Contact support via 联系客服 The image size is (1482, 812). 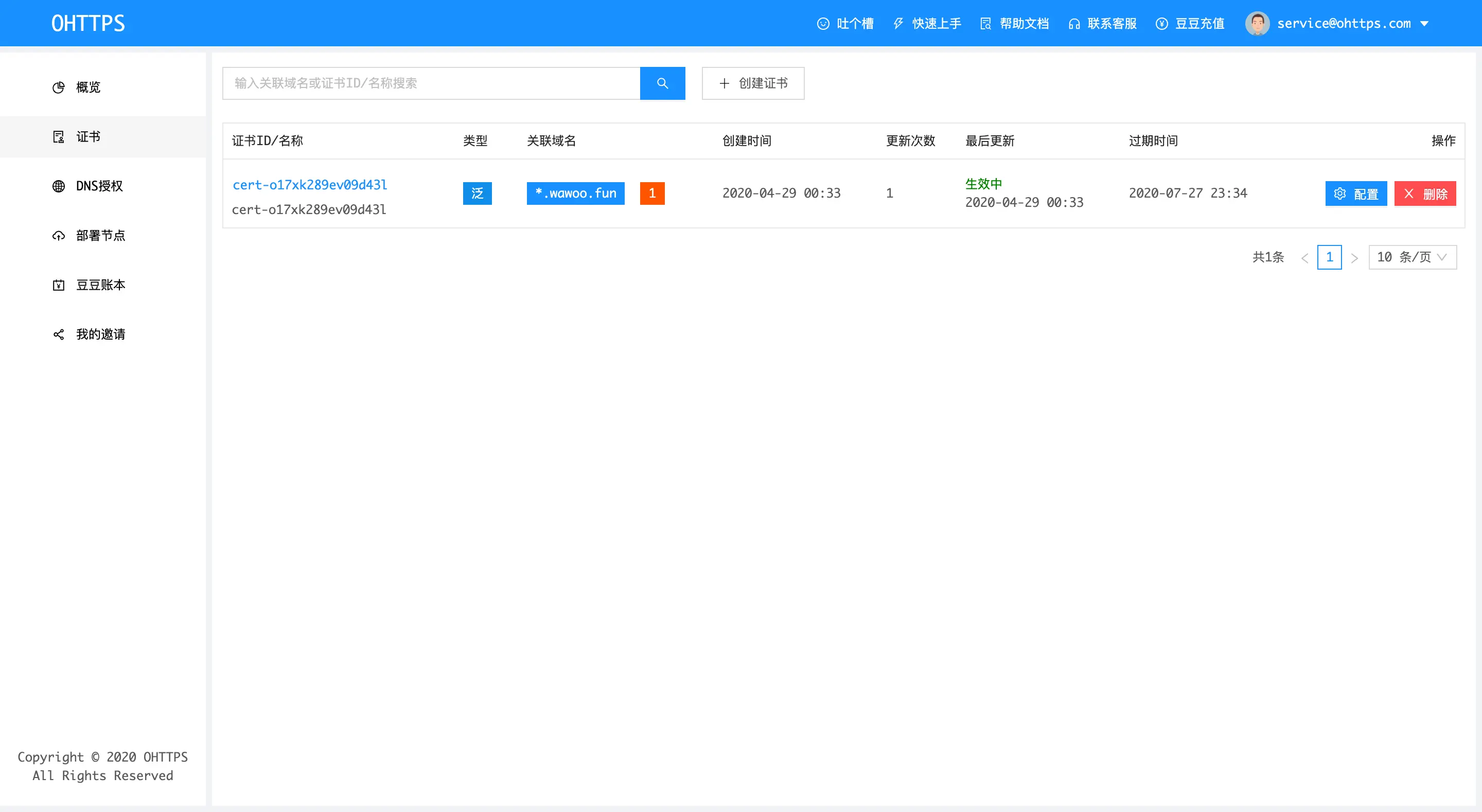1111,24
